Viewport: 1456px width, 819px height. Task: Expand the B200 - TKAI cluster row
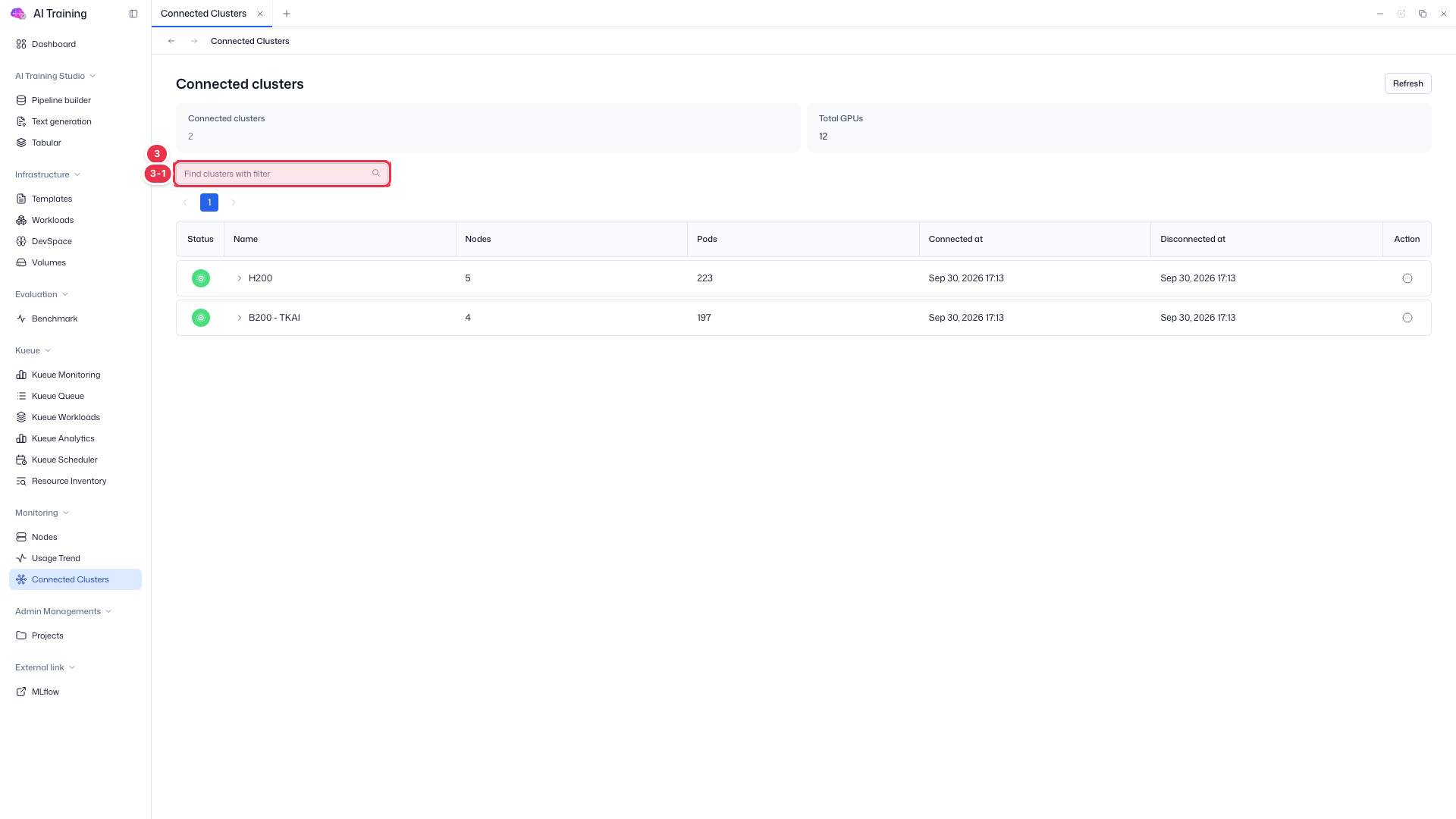(x=240, y=318)
